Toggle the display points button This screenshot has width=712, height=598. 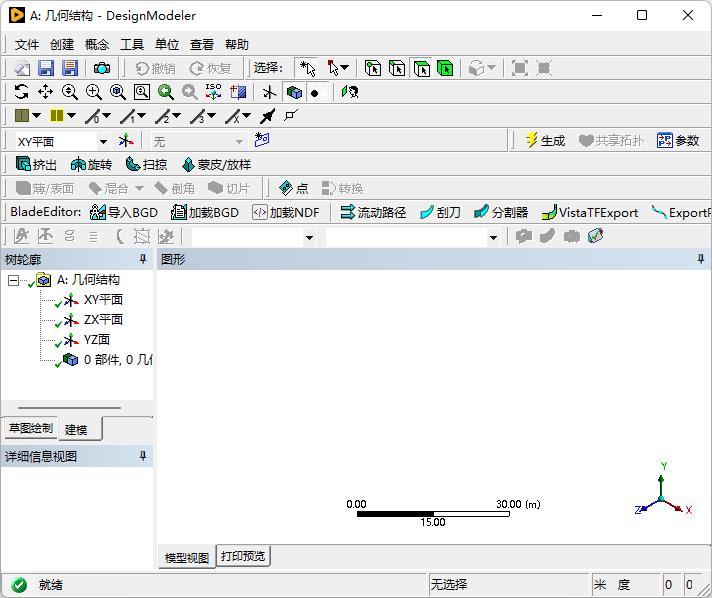click(x=316, y=92)
